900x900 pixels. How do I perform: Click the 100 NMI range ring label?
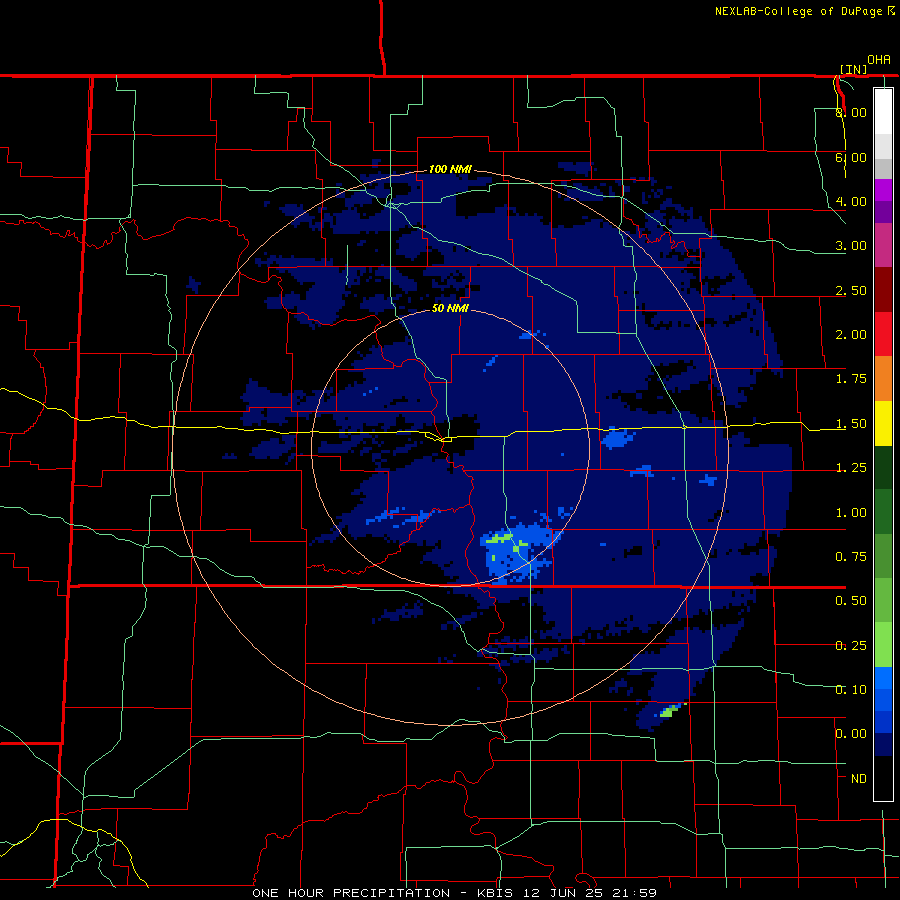coord(451,169)
